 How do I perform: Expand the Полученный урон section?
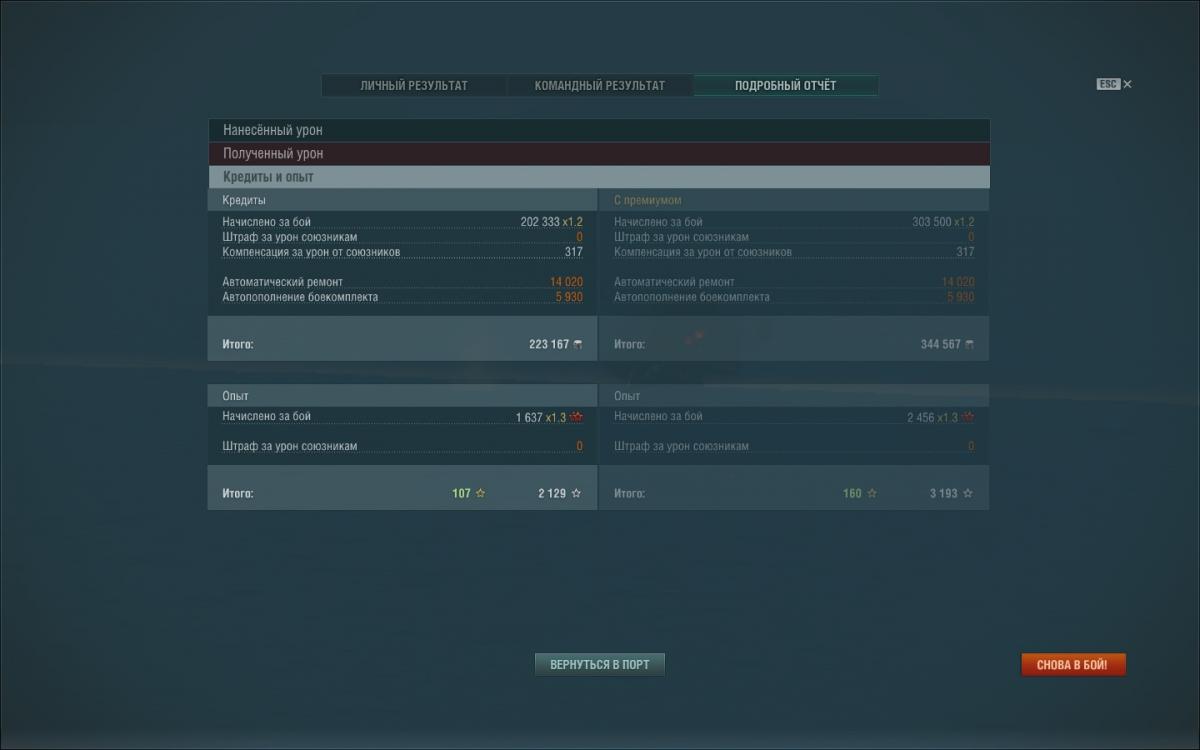(x=598, y=154)
